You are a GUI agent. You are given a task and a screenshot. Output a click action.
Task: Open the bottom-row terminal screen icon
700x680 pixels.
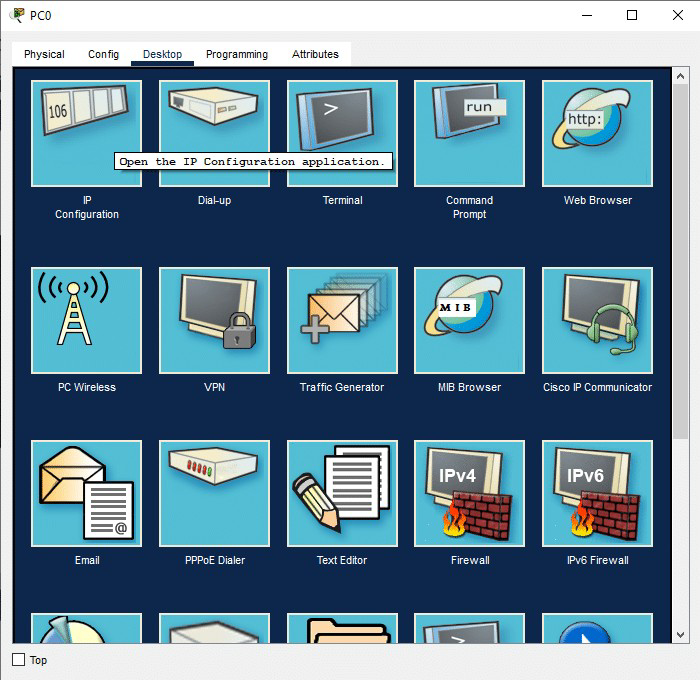click(x=470, y=628)
